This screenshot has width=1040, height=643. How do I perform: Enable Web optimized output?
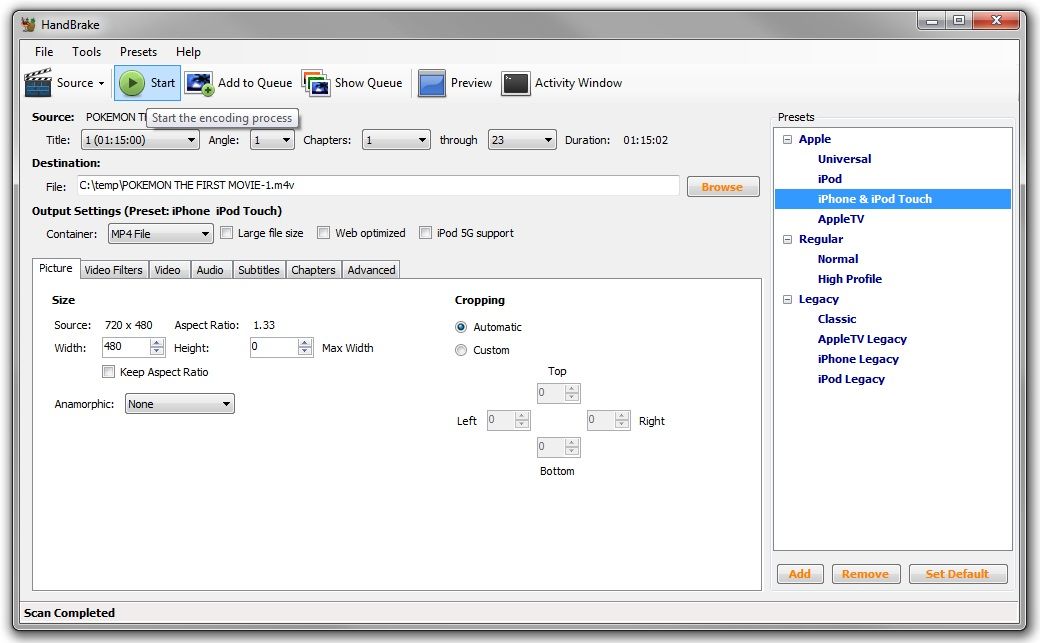pos(324,232)
